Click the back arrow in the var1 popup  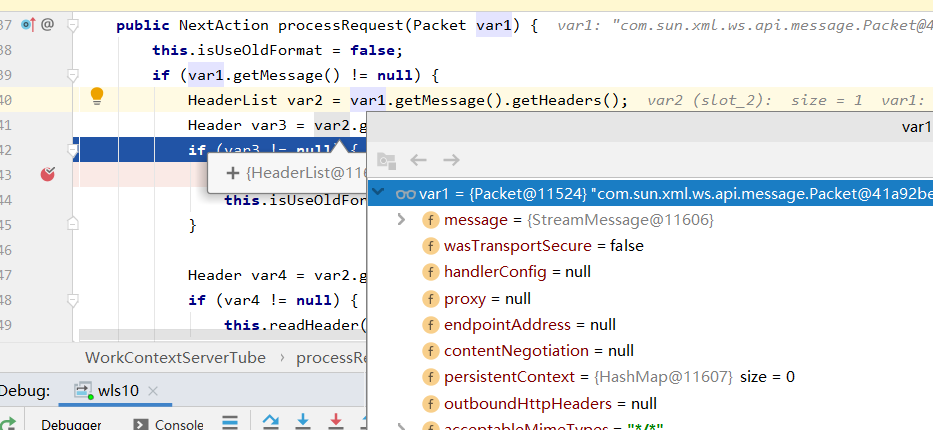(419, 160)
